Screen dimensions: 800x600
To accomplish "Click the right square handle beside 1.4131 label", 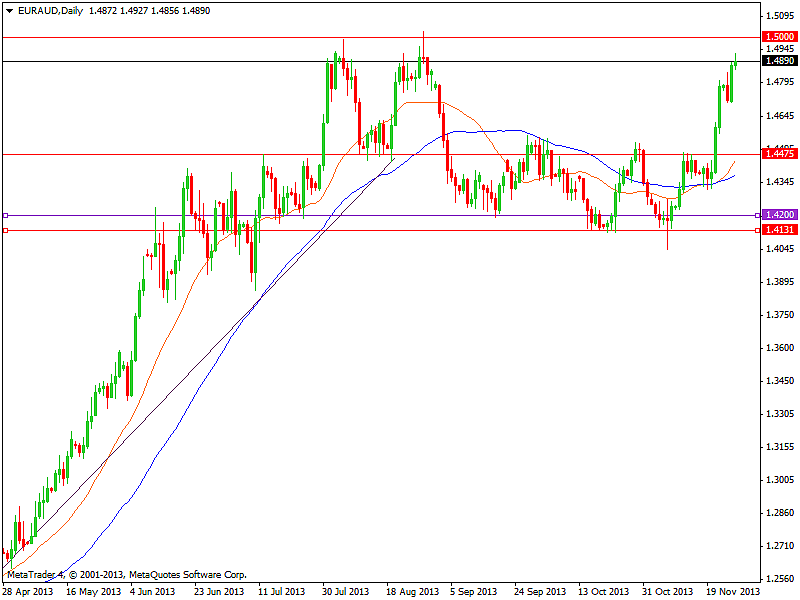I will (x=758, y=230).
